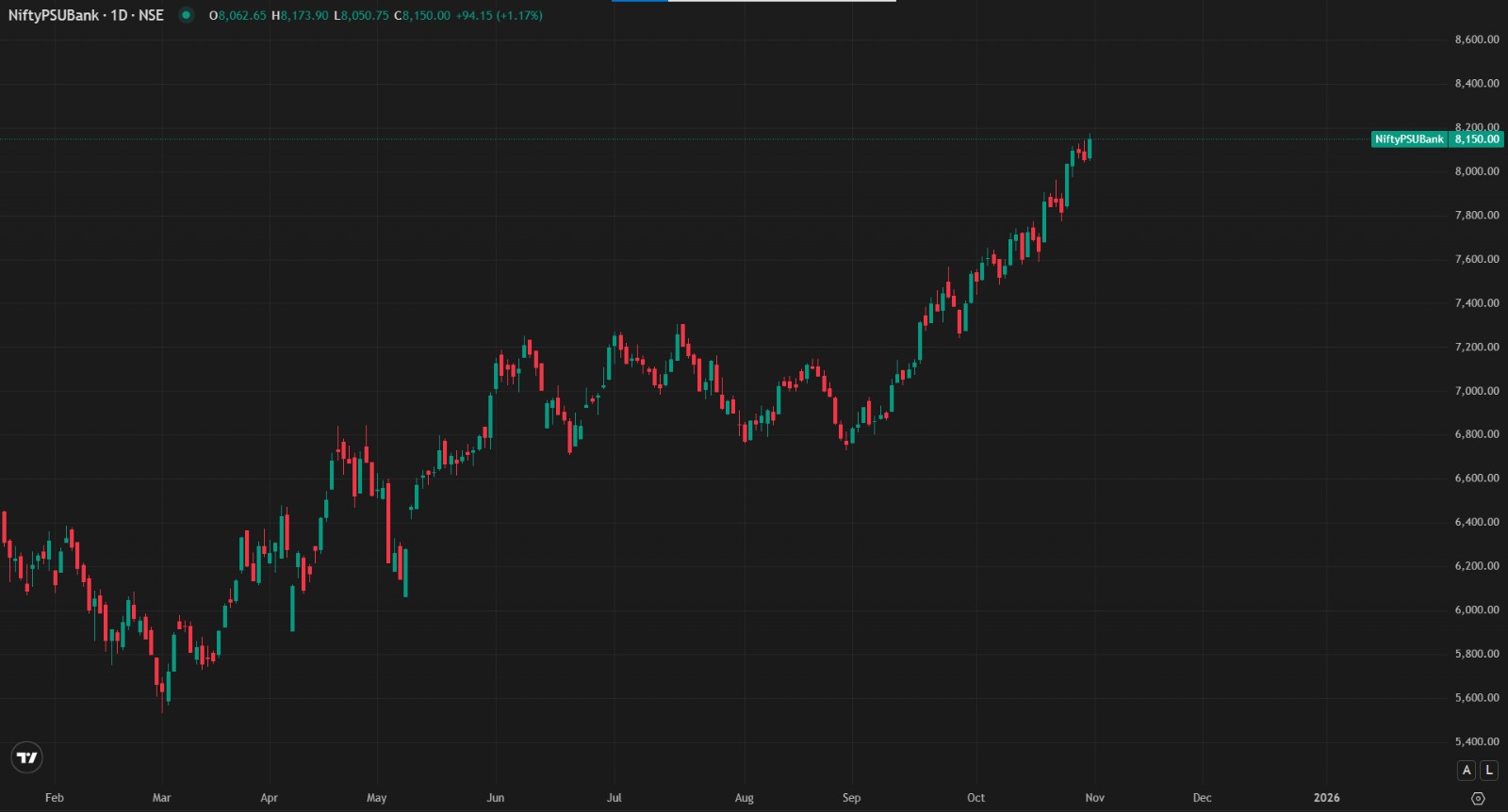Click the Apr label on time axis
Viewport: 1508px width, 812px height.
pyautogui.click(x=269, y=798)
